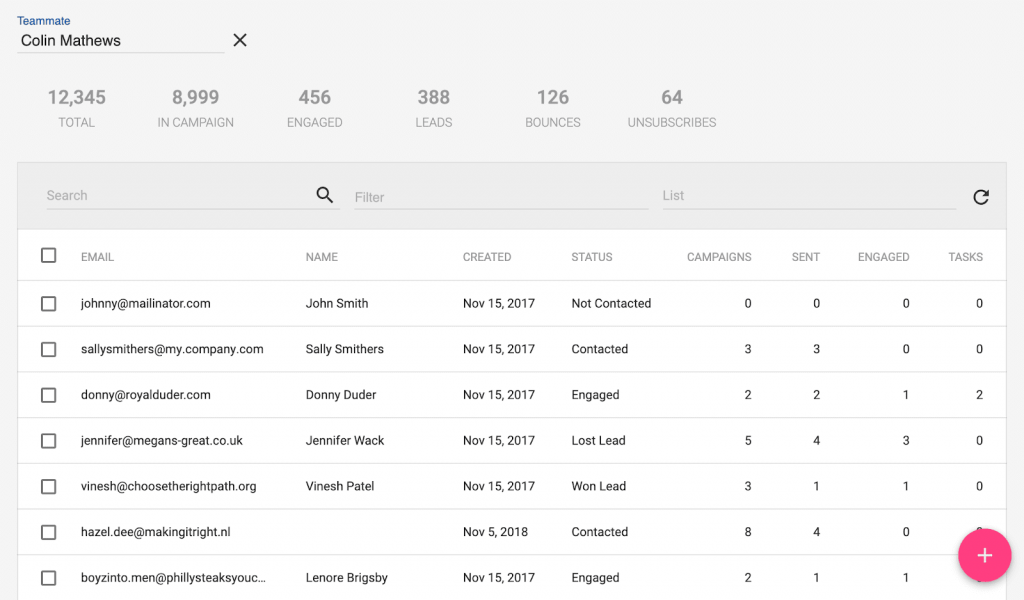Select checkbox for sallysmithers@my.company.com
The image size is (1024, 600).
[x=48, y=349]
